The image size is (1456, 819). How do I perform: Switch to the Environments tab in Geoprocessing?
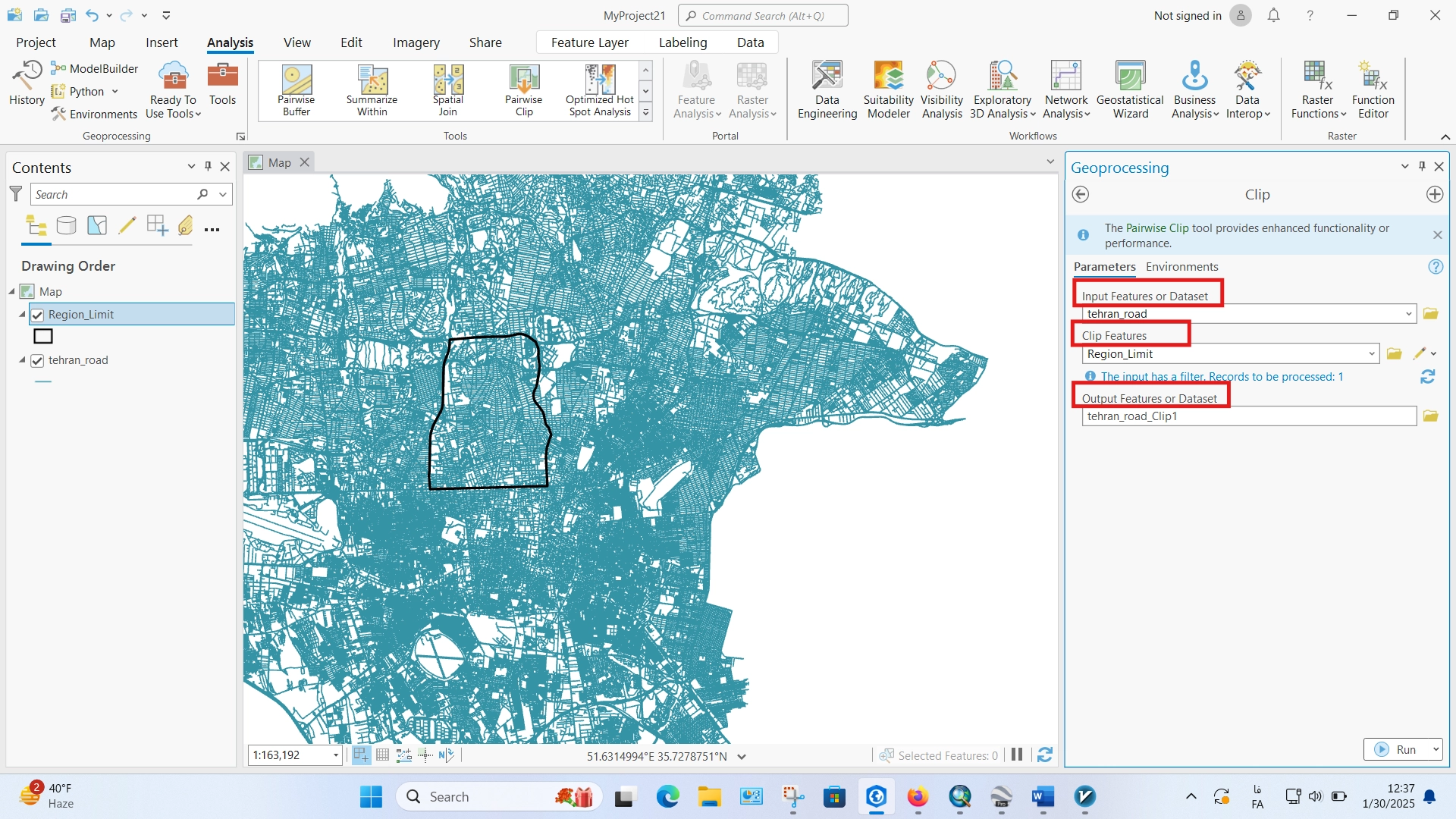click(1181, 266)
